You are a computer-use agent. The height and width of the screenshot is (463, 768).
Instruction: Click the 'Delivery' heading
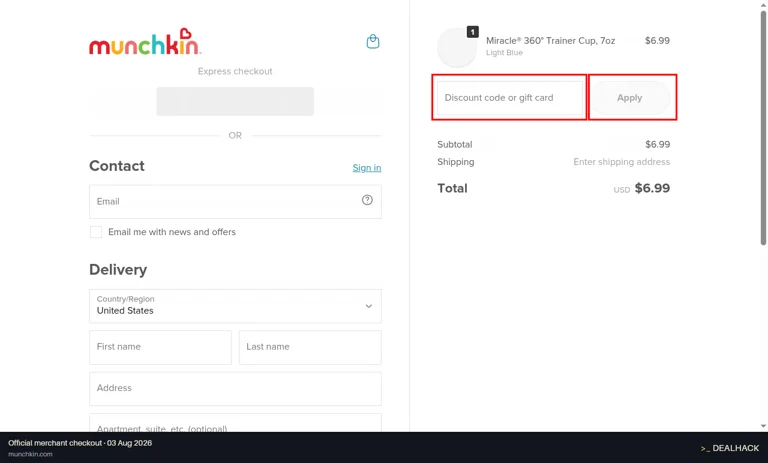tap(118, 269)
